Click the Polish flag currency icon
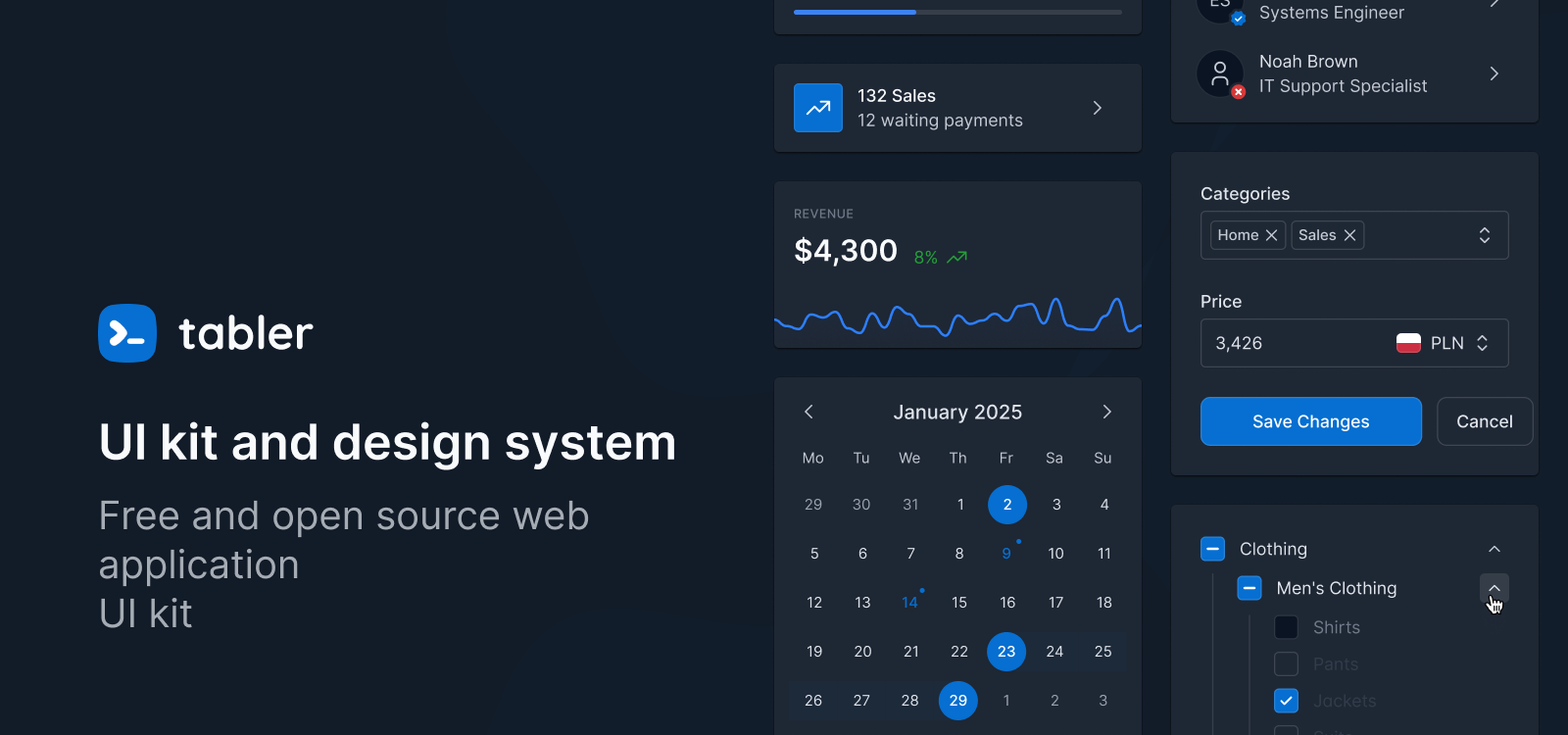The height and width of the screenshot is (735, 1568). click(1408, 343)
